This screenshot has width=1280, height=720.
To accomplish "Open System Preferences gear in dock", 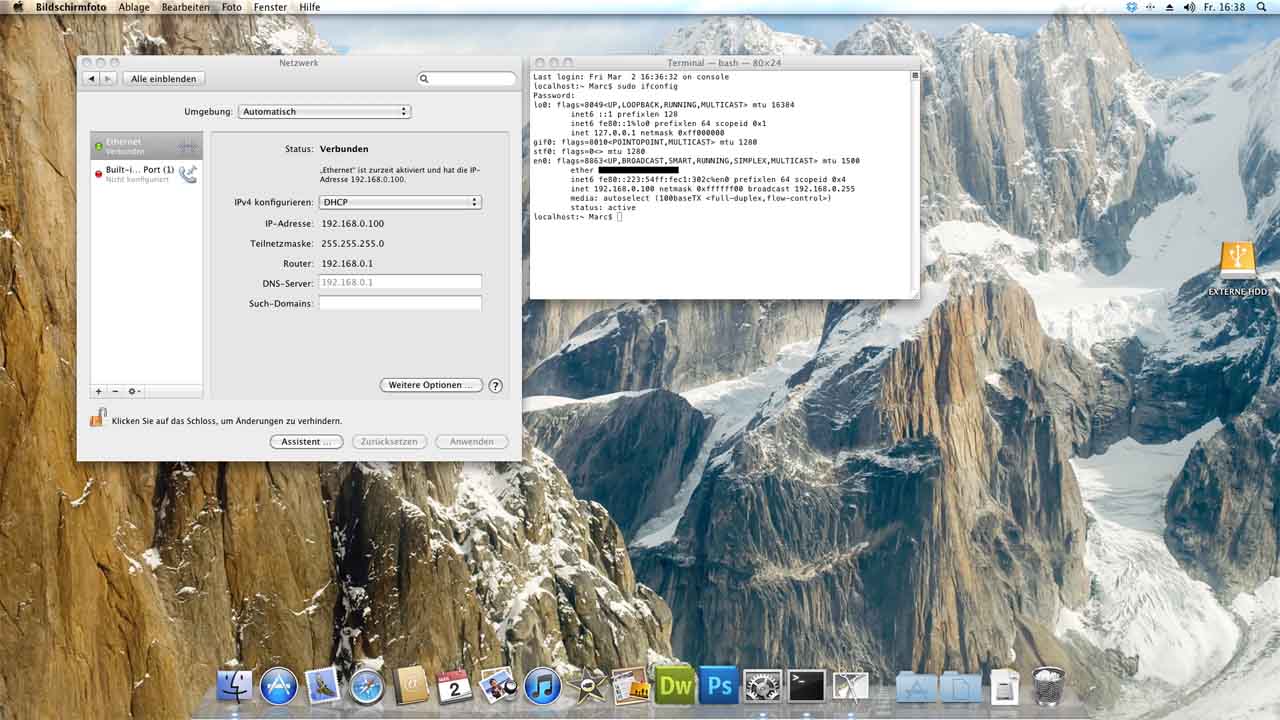I will tap(762, 686).
